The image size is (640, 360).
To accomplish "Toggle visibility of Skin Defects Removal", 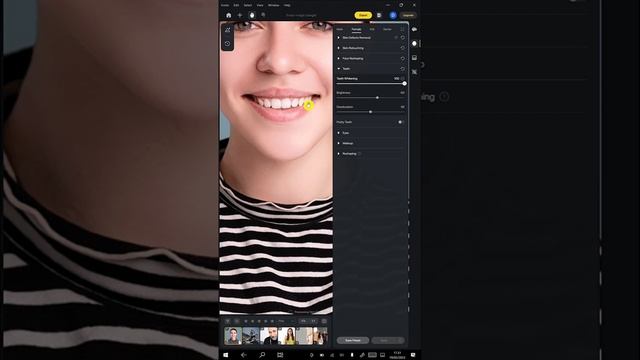I will tap(396, 38).
